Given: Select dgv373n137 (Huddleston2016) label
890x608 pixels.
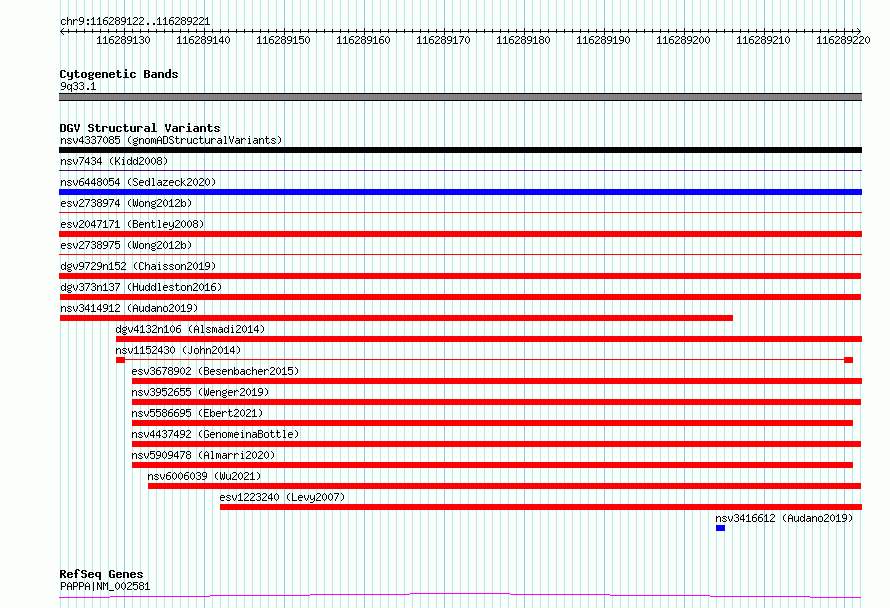Looking at the screenshot, I should tap(141, 287).
